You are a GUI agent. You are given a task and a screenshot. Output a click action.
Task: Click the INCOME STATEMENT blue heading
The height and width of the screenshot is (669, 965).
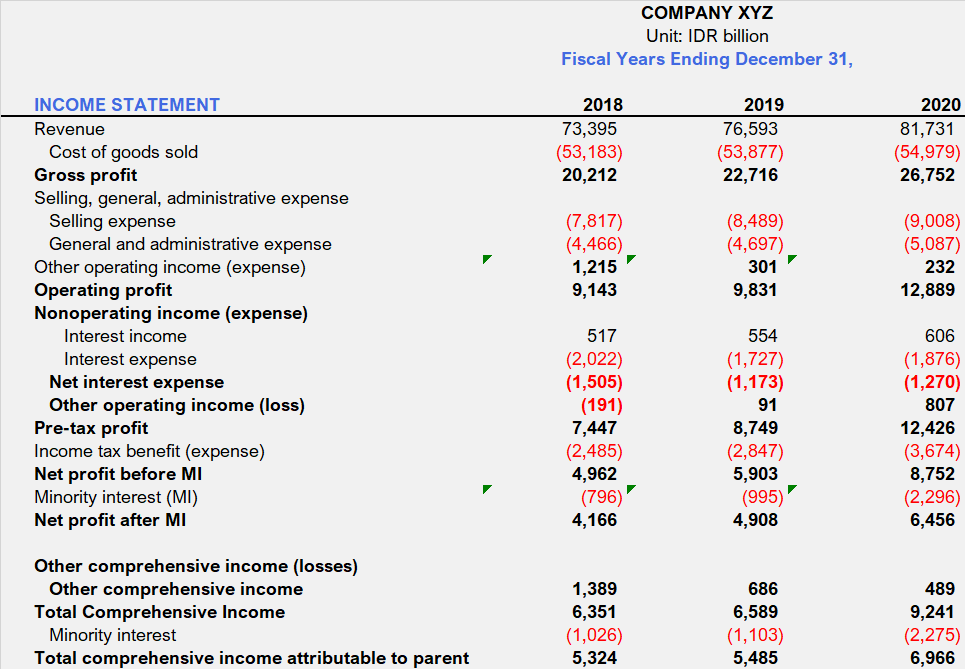pyautogui.click(x=126, y=104)
